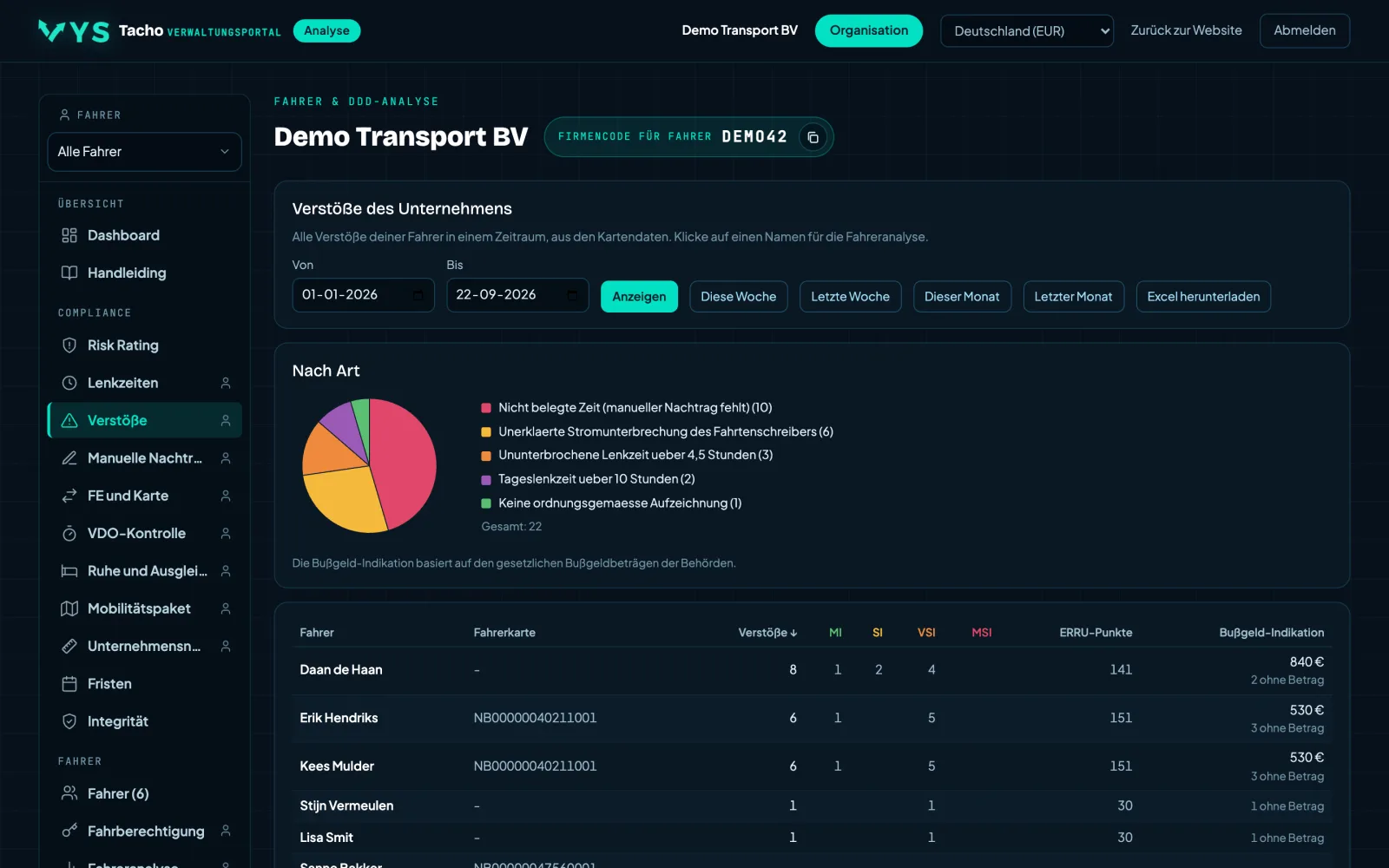The width and height of the screenshot is (1389, 868).
Task: Click the Risk Rating shield icon
Action: click(69, 345)
